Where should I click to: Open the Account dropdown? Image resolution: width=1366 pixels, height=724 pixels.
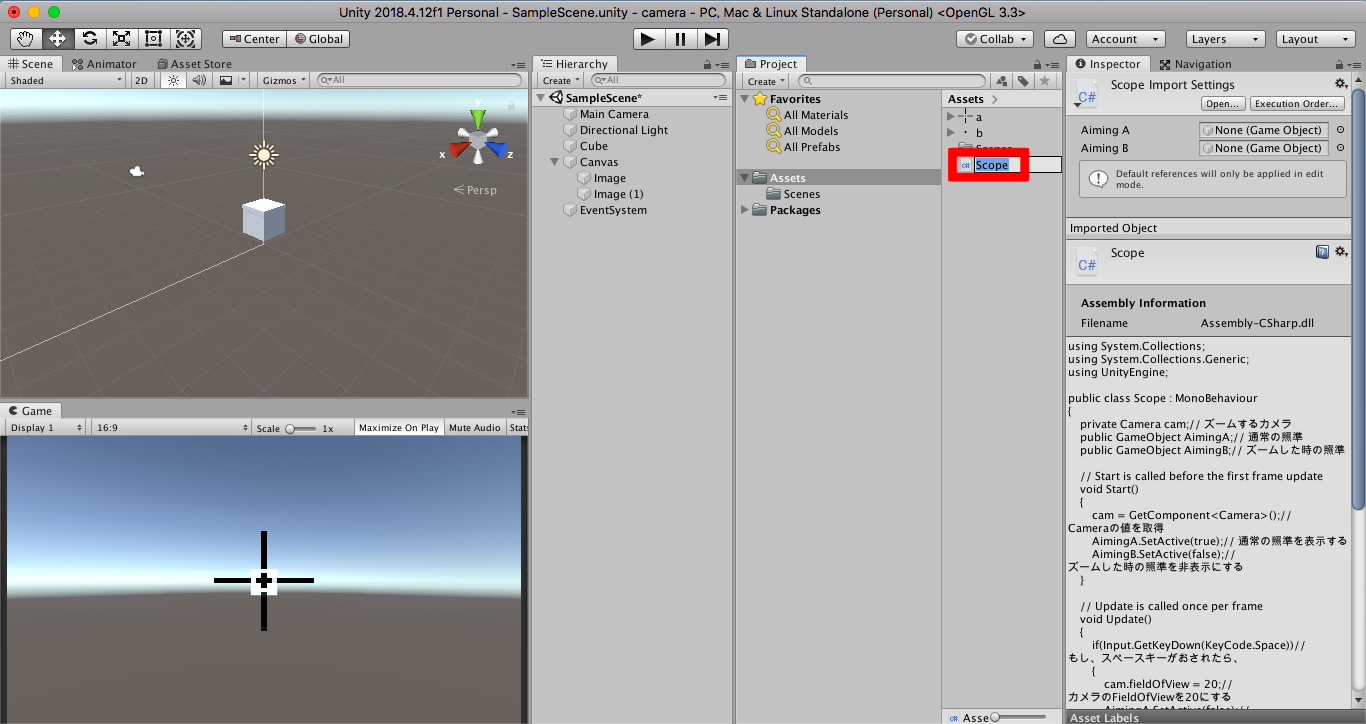(1126, 39)
